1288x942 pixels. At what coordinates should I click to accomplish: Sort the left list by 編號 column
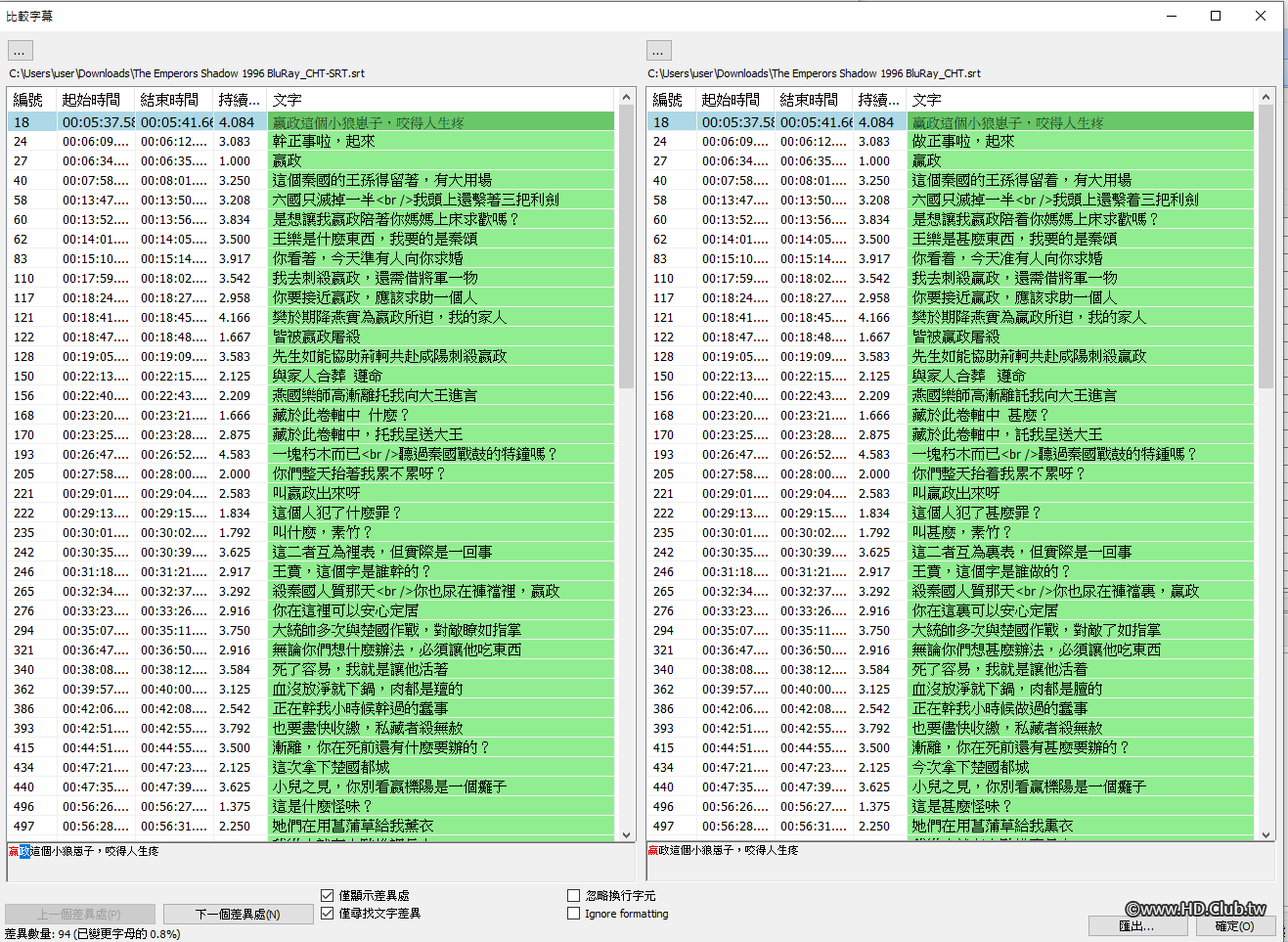tap(28, 99)
